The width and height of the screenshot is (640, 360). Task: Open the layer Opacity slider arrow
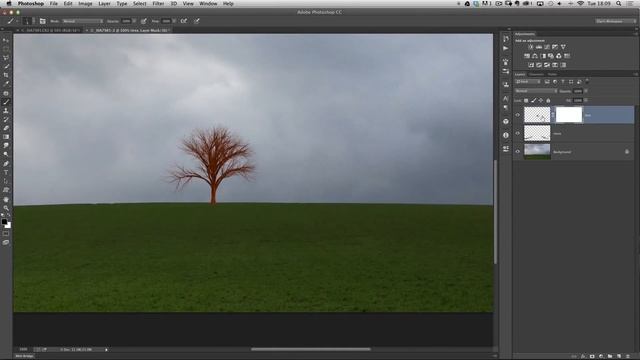586,91
